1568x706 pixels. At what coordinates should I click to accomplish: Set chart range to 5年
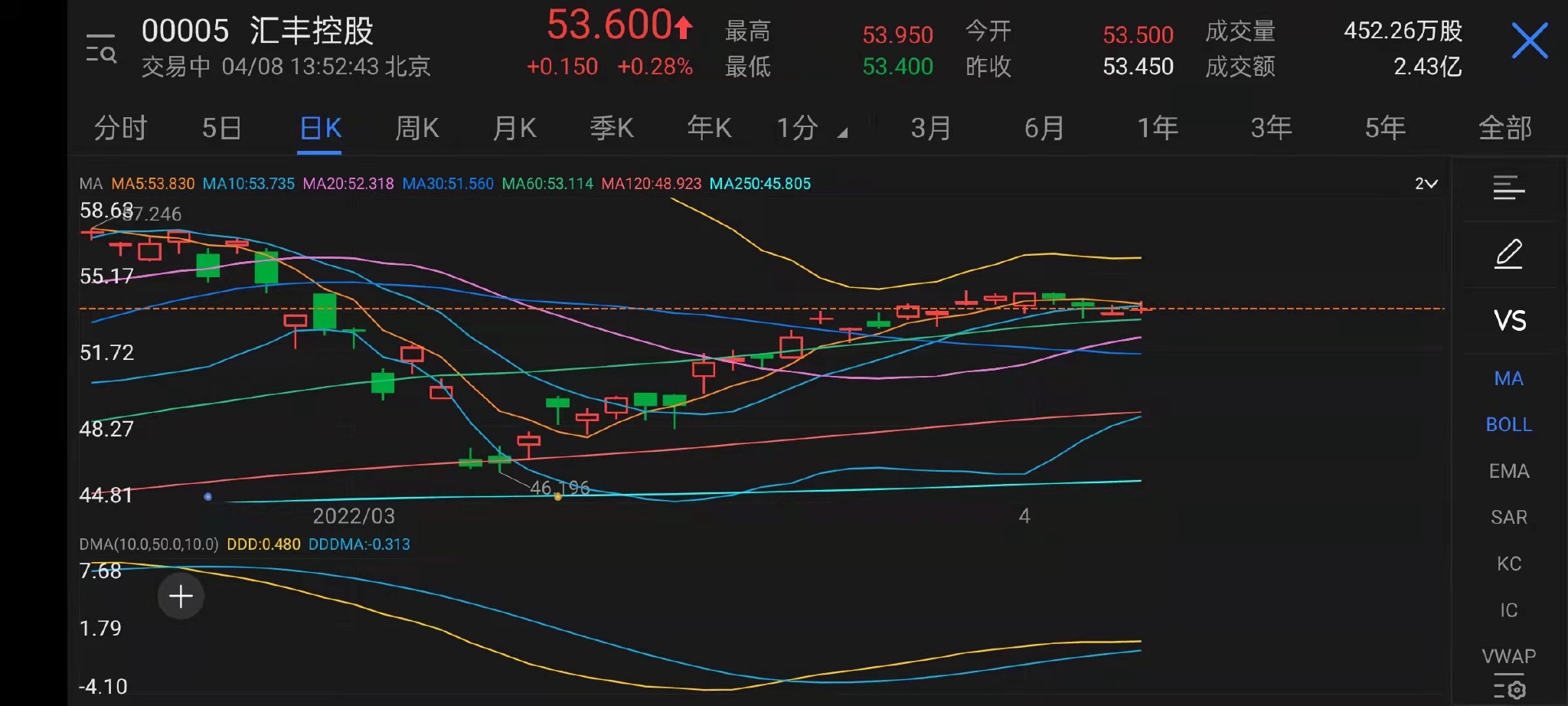1385,128
